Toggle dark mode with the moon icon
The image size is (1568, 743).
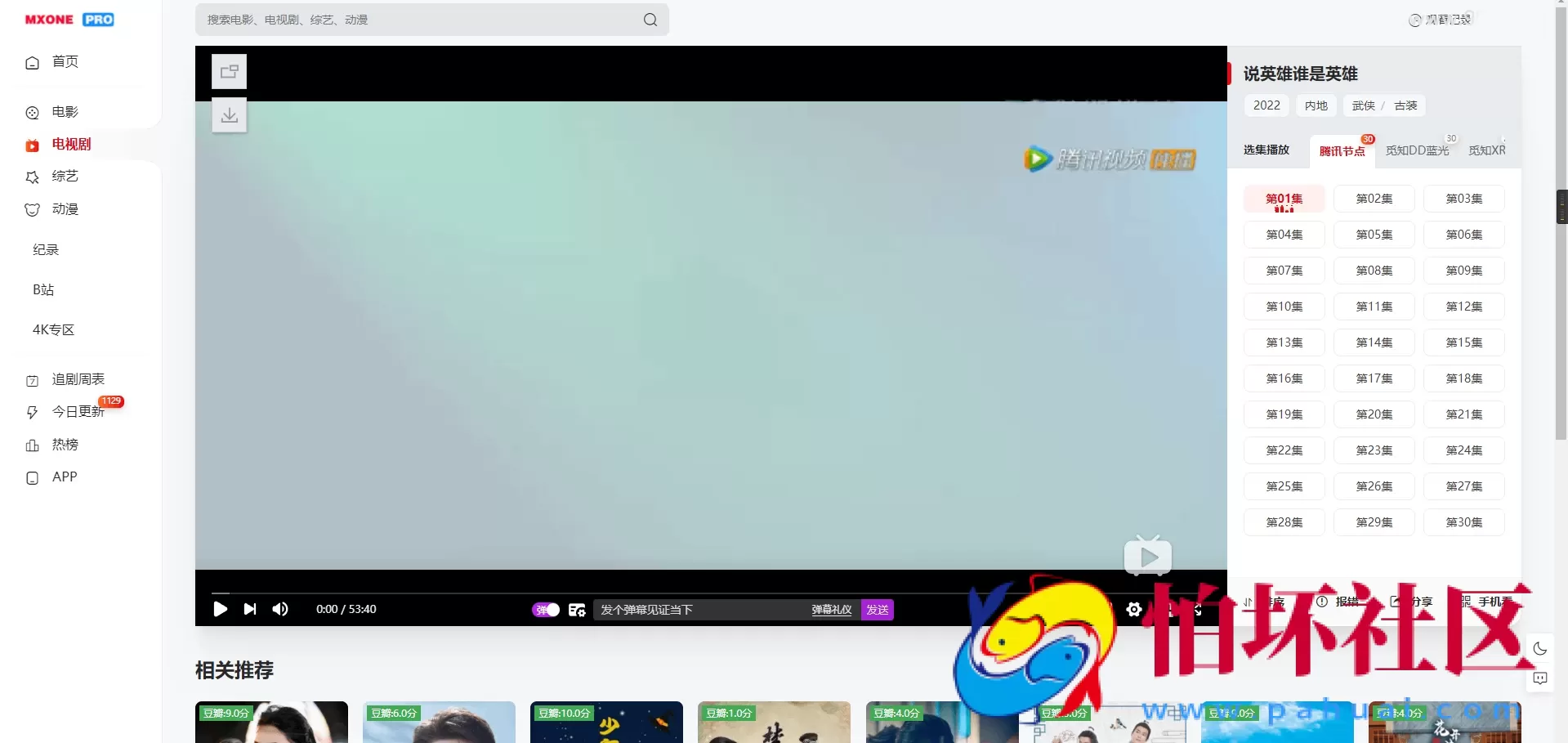point(1540,649)
